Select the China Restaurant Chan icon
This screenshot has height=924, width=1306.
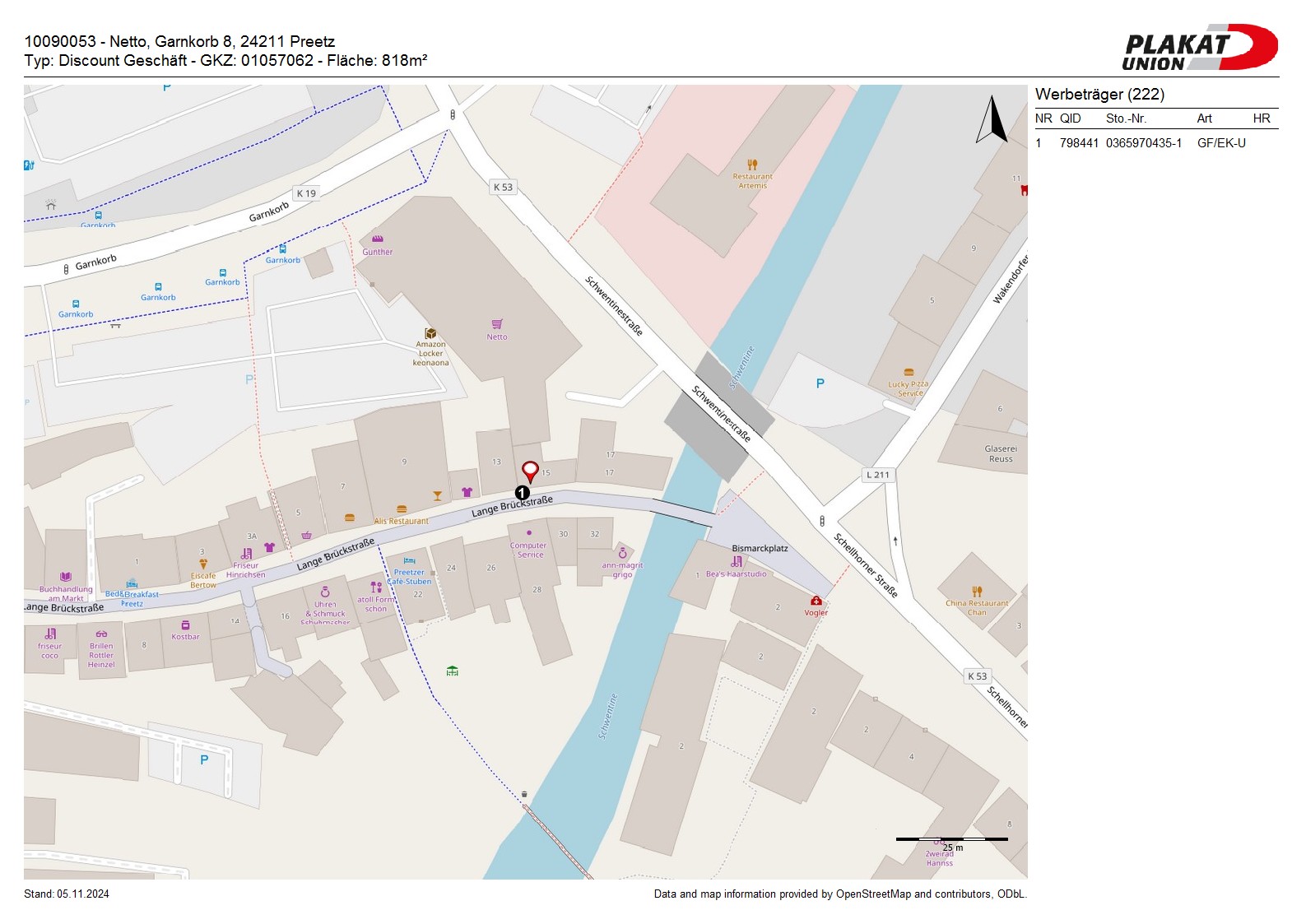(977, 592)
